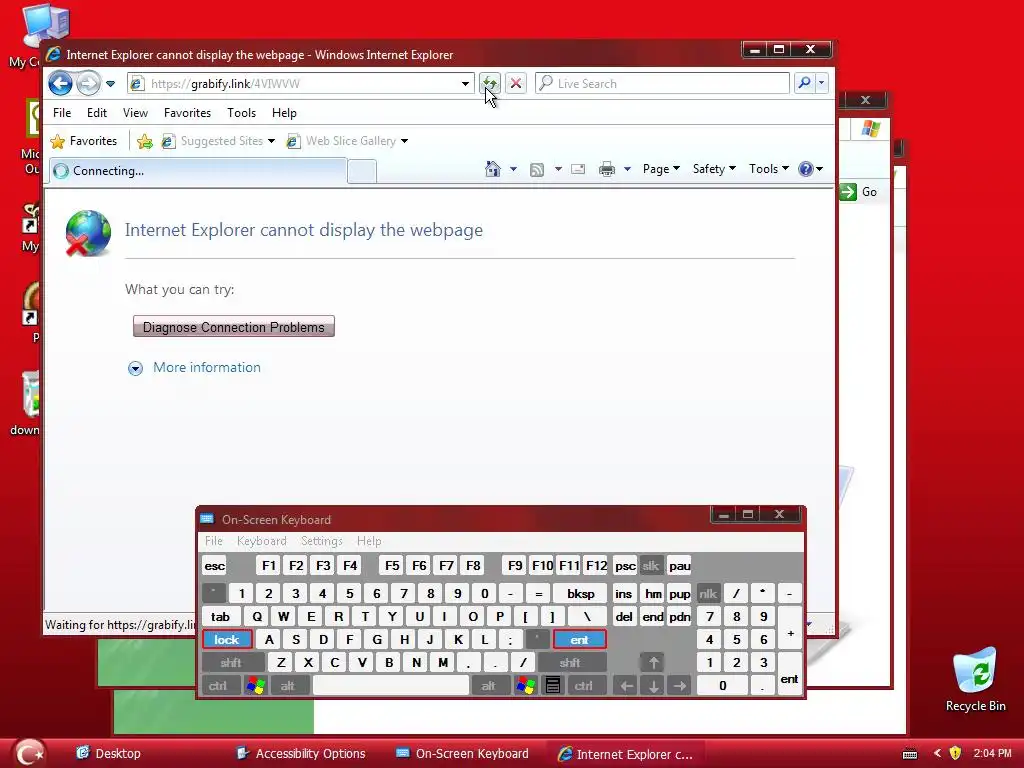Click the Print icon in command bar
Viewport: 1024px width, 768px height.
(x=607, y=169)
